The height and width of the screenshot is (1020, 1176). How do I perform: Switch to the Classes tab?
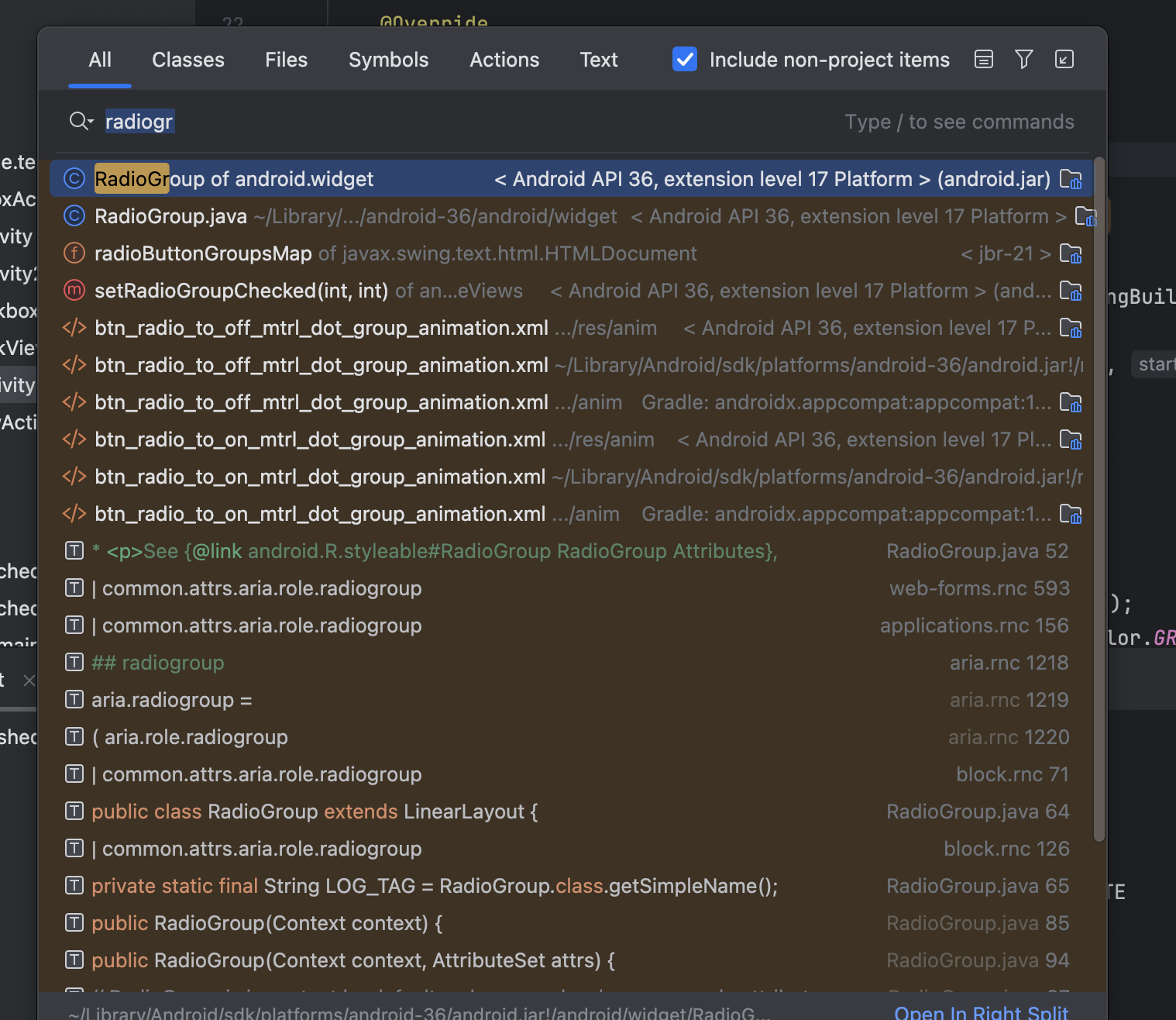(x=187, y=60)
